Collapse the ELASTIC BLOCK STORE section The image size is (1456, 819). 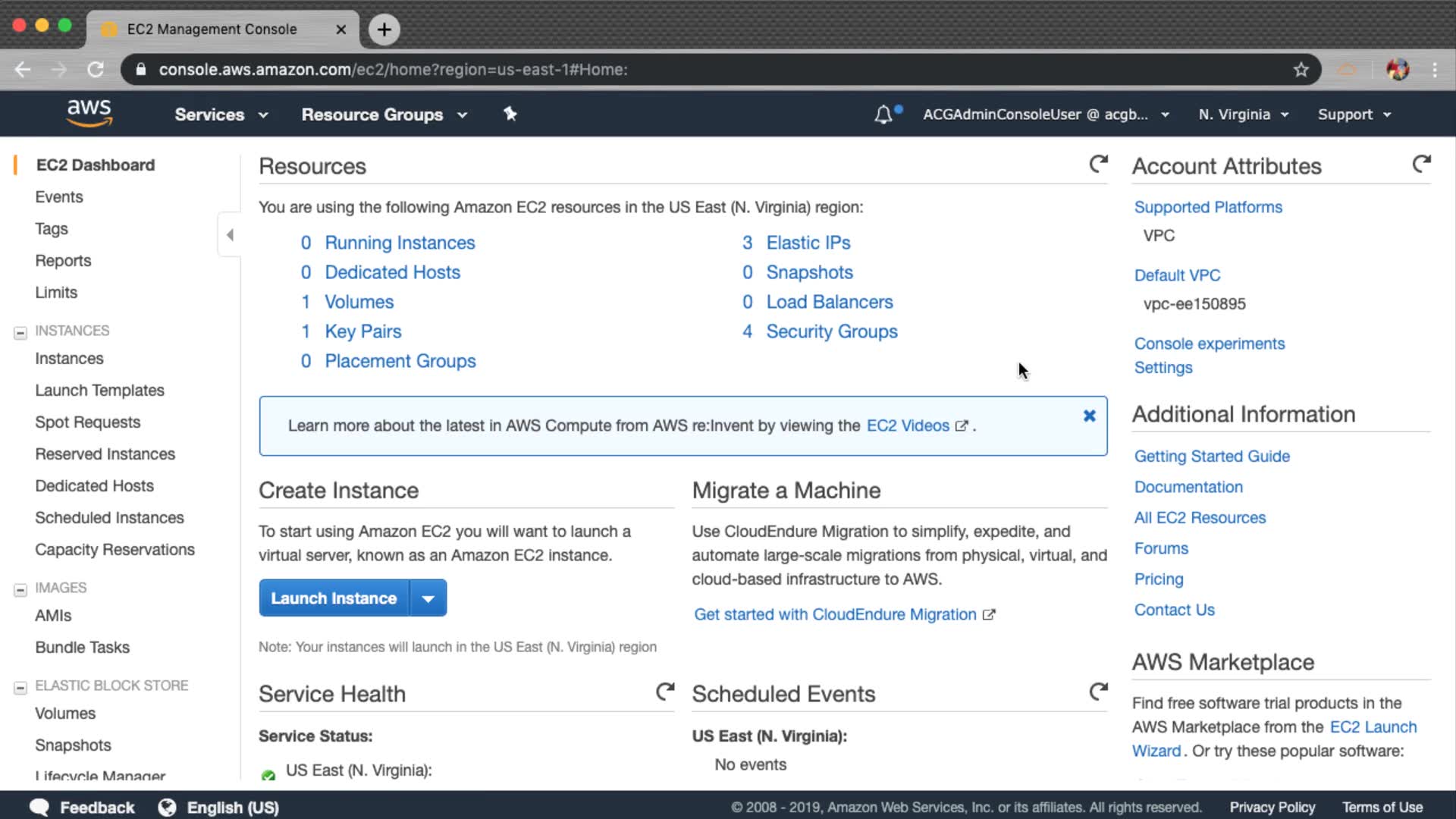(20, 687)
